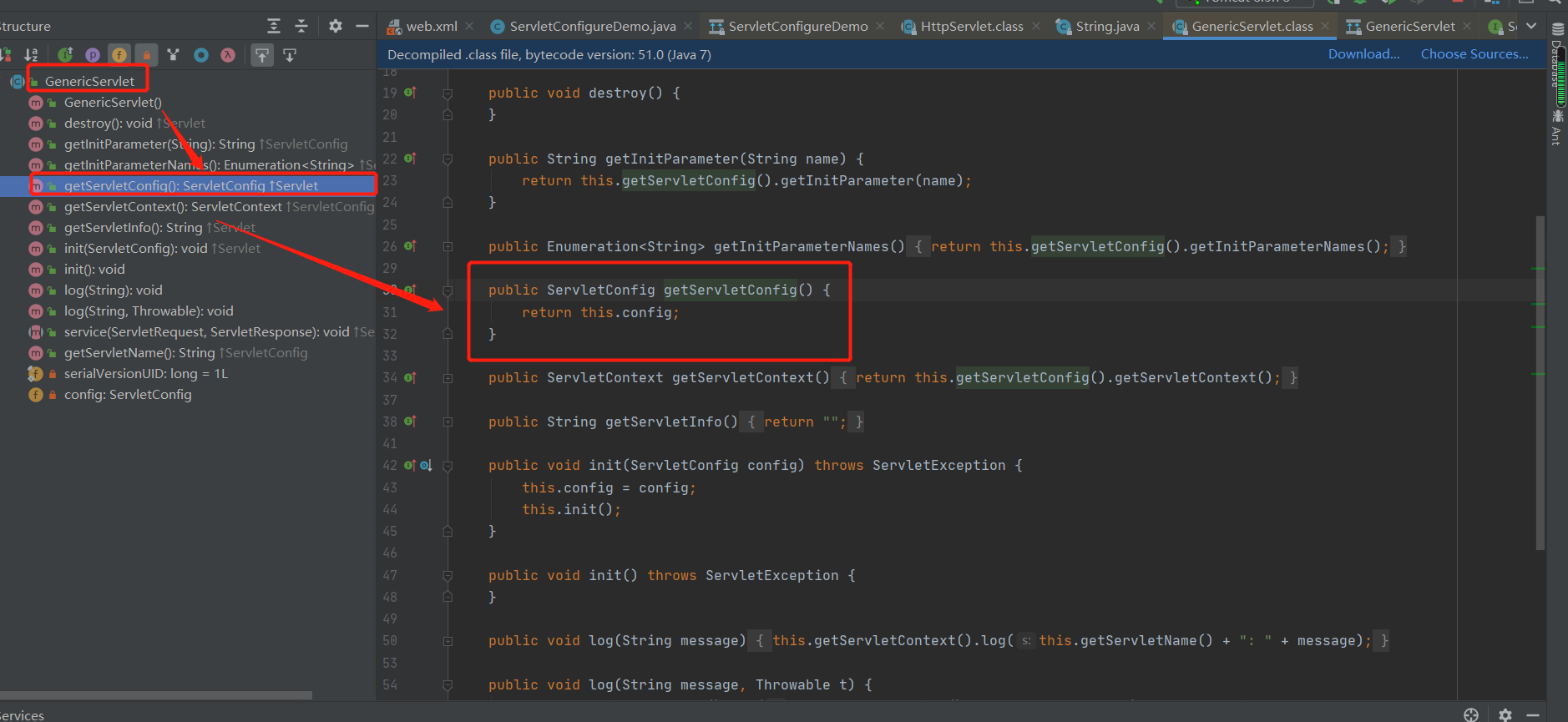Toggle Show Non-Public lock icon
1568x722 pixels.
[146, 55]
